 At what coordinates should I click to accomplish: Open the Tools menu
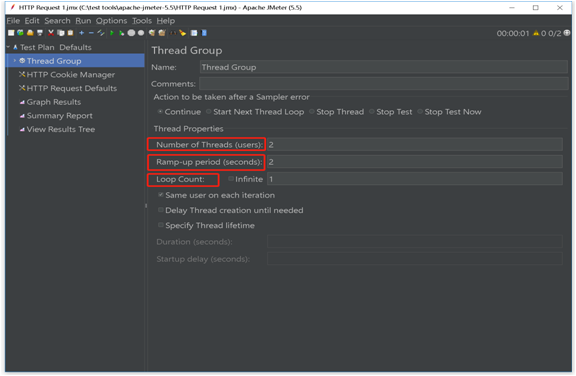pos(142,21)
